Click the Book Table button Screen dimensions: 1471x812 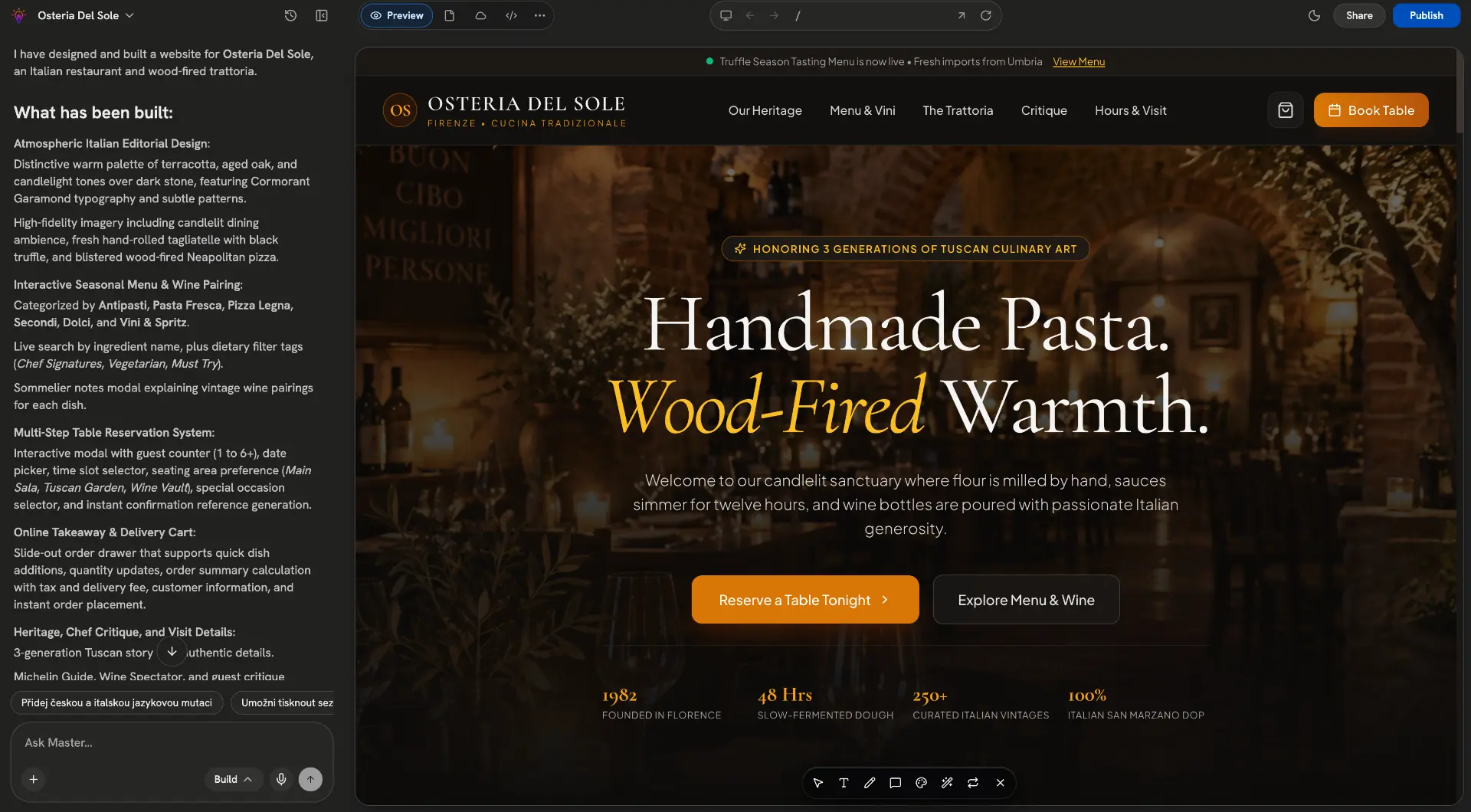pyautogui.click(x=1371, y=110)
